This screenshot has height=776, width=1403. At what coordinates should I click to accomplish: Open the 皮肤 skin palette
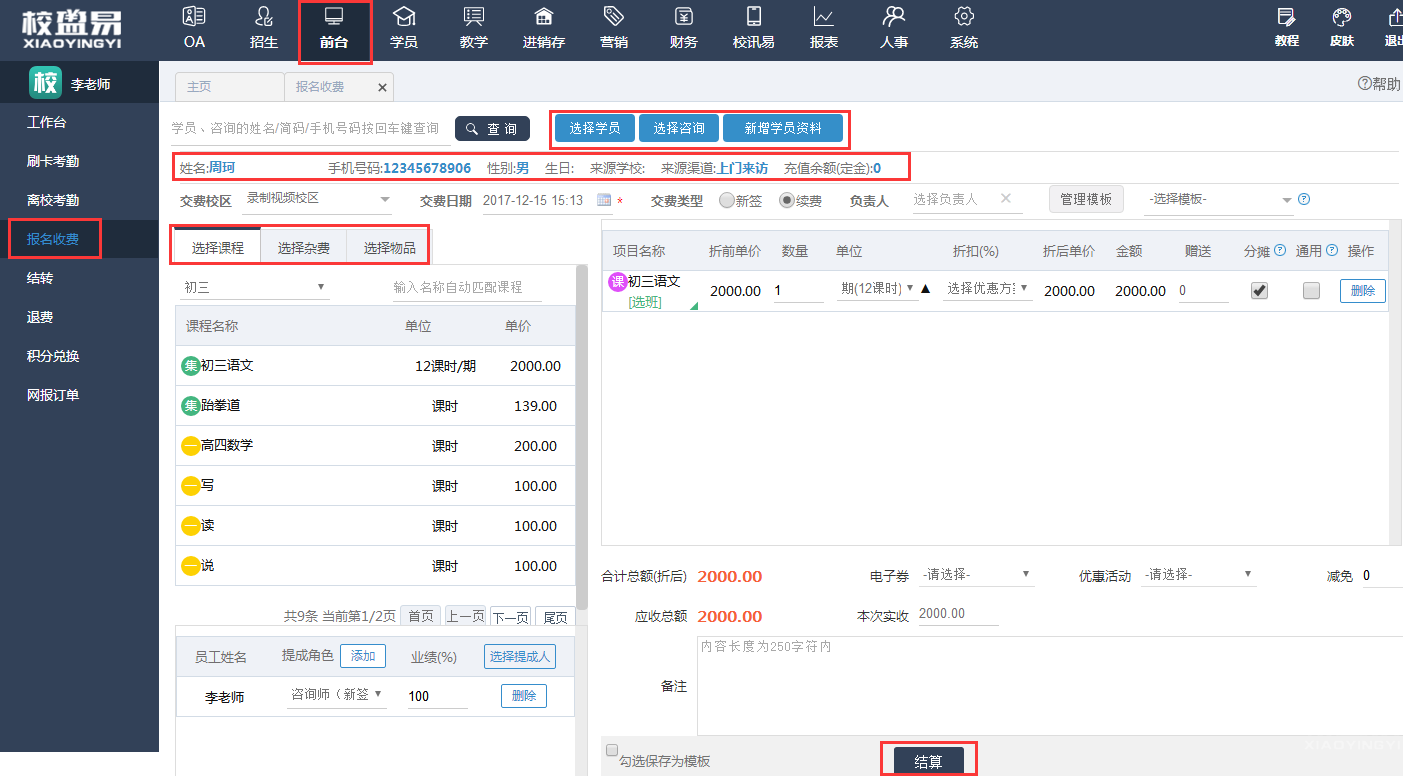(x=1342, y=18)
